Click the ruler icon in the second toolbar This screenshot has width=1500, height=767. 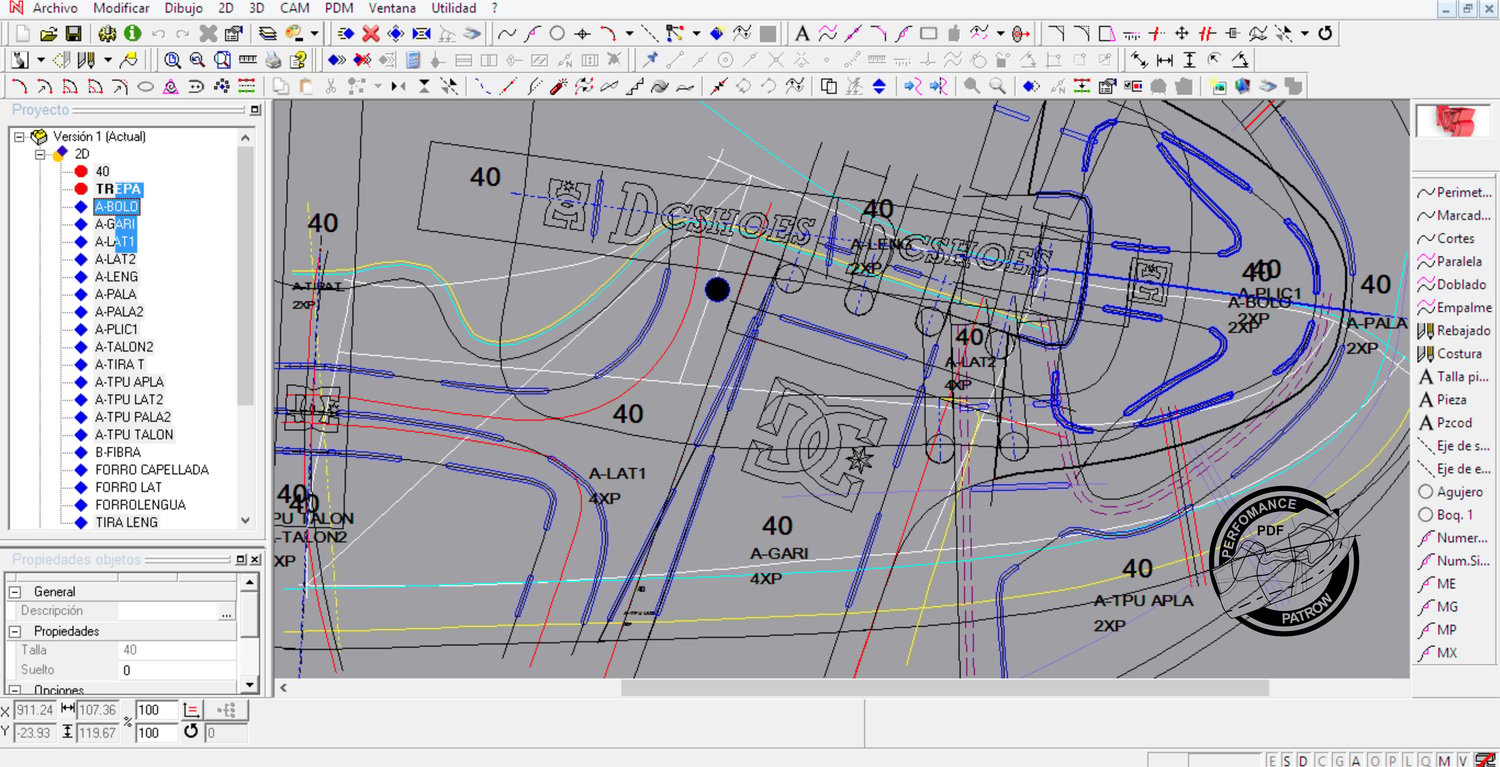click(x=247, y=60)
